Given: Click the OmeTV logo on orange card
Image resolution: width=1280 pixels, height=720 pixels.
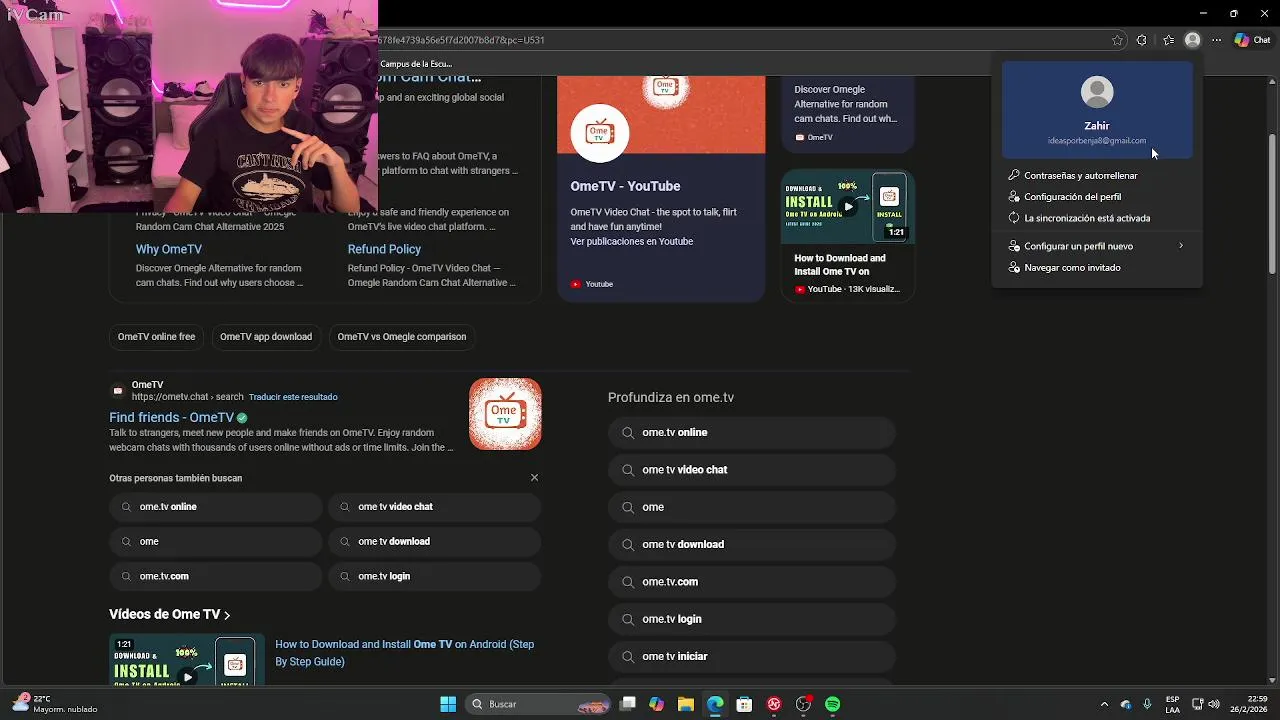Looking at the screenshot, I should pos(599,132).
